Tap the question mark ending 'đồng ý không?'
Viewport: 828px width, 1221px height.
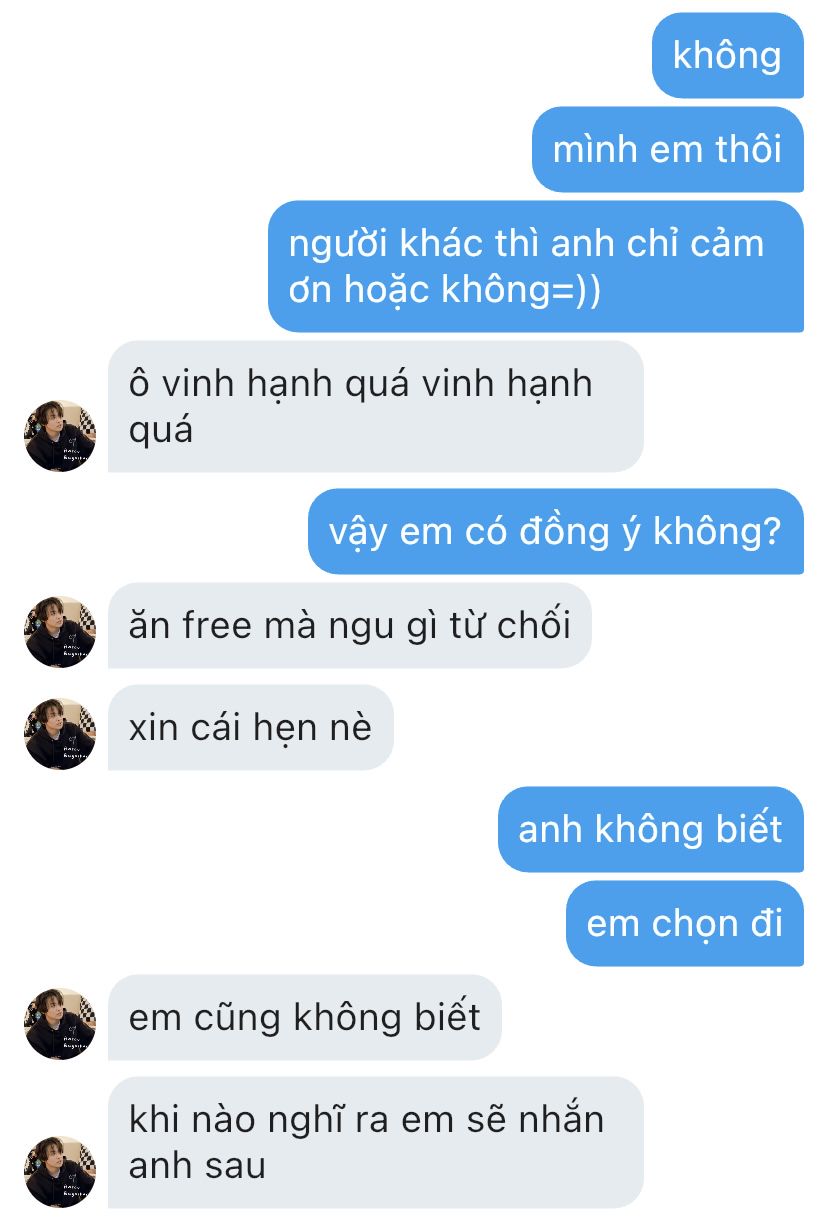(x=770, y=531)
